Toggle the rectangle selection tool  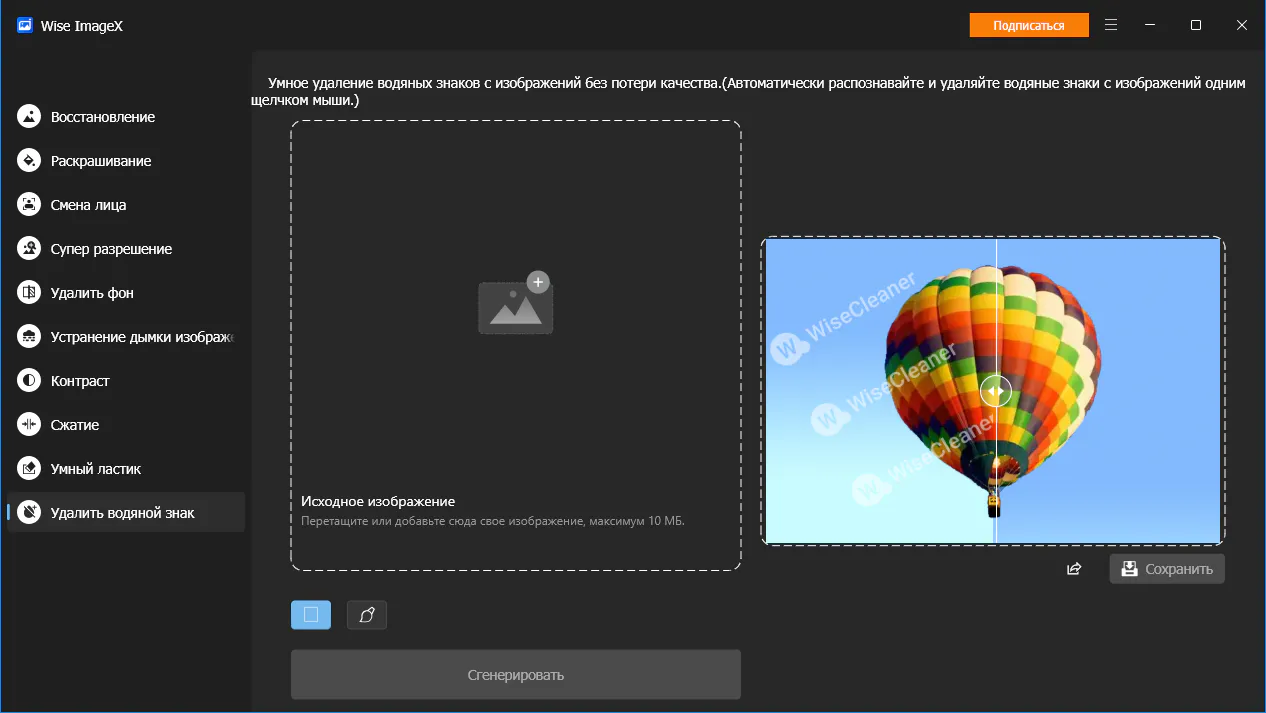311,615
